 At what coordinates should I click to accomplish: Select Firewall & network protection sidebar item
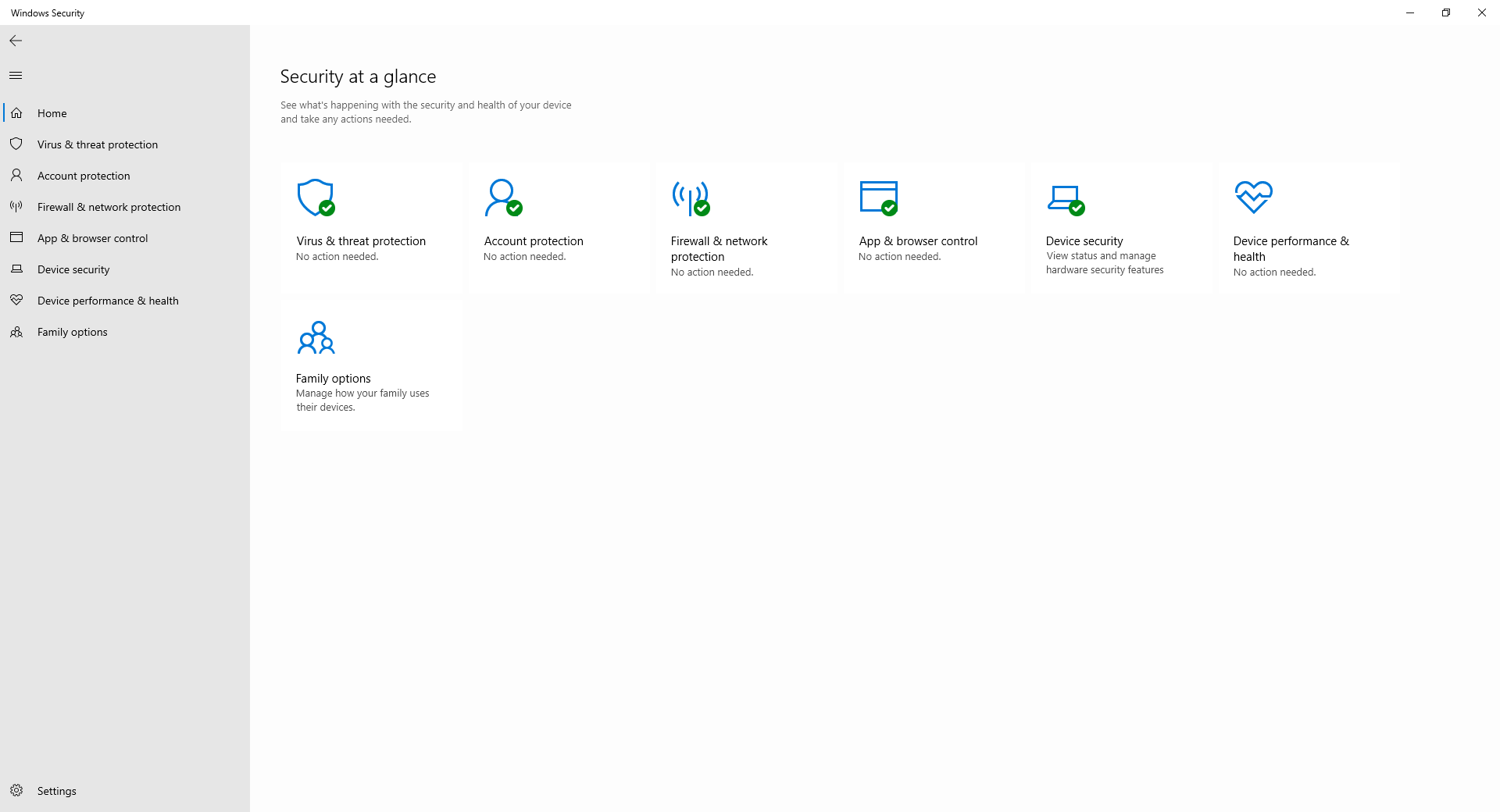(x=109, y=207)
